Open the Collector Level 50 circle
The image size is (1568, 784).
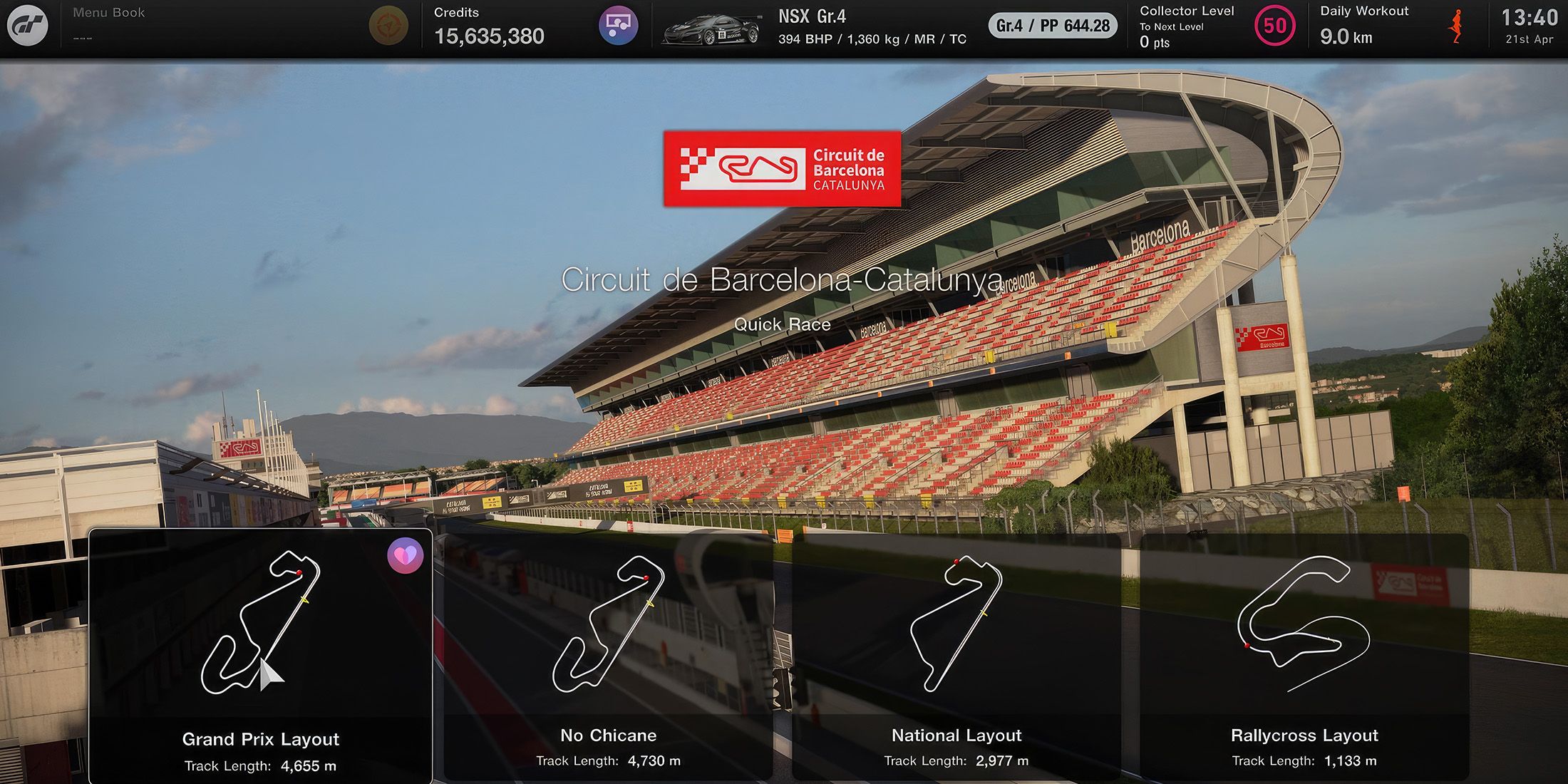coord(1274,26)
